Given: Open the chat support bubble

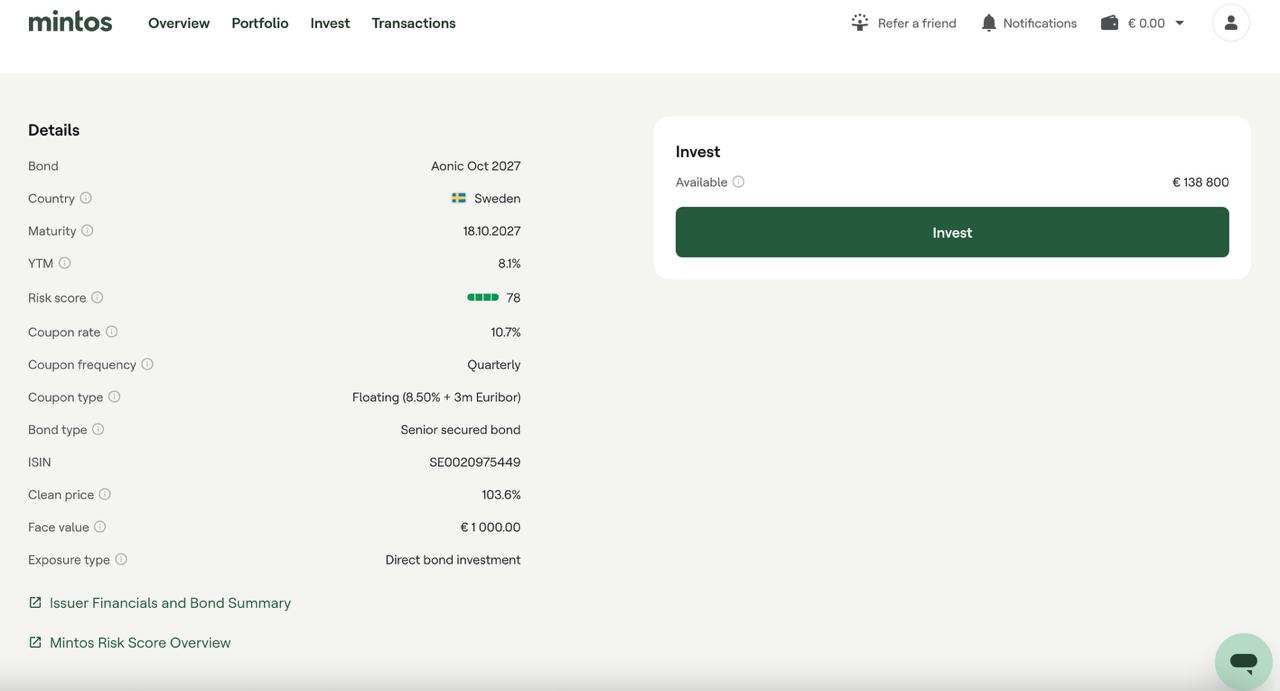Looking at the screenshot, I should click(1243, 661).
